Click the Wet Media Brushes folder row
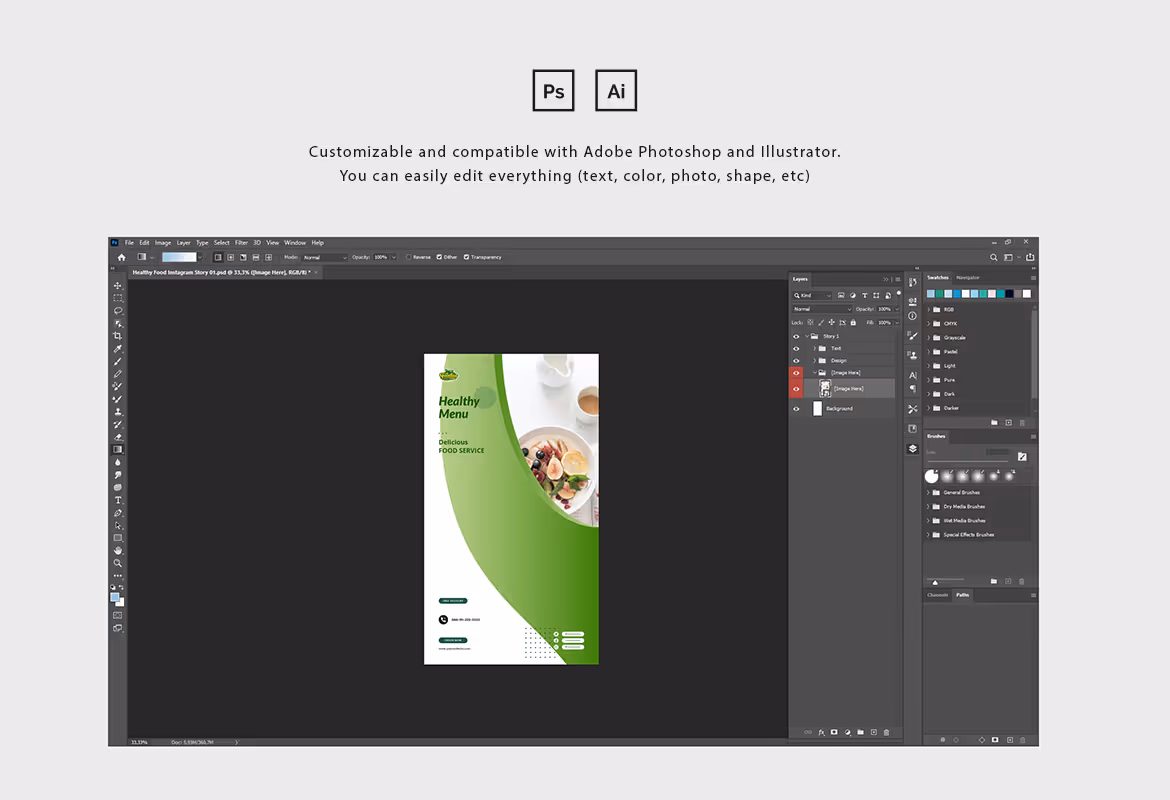 [978, 521]
